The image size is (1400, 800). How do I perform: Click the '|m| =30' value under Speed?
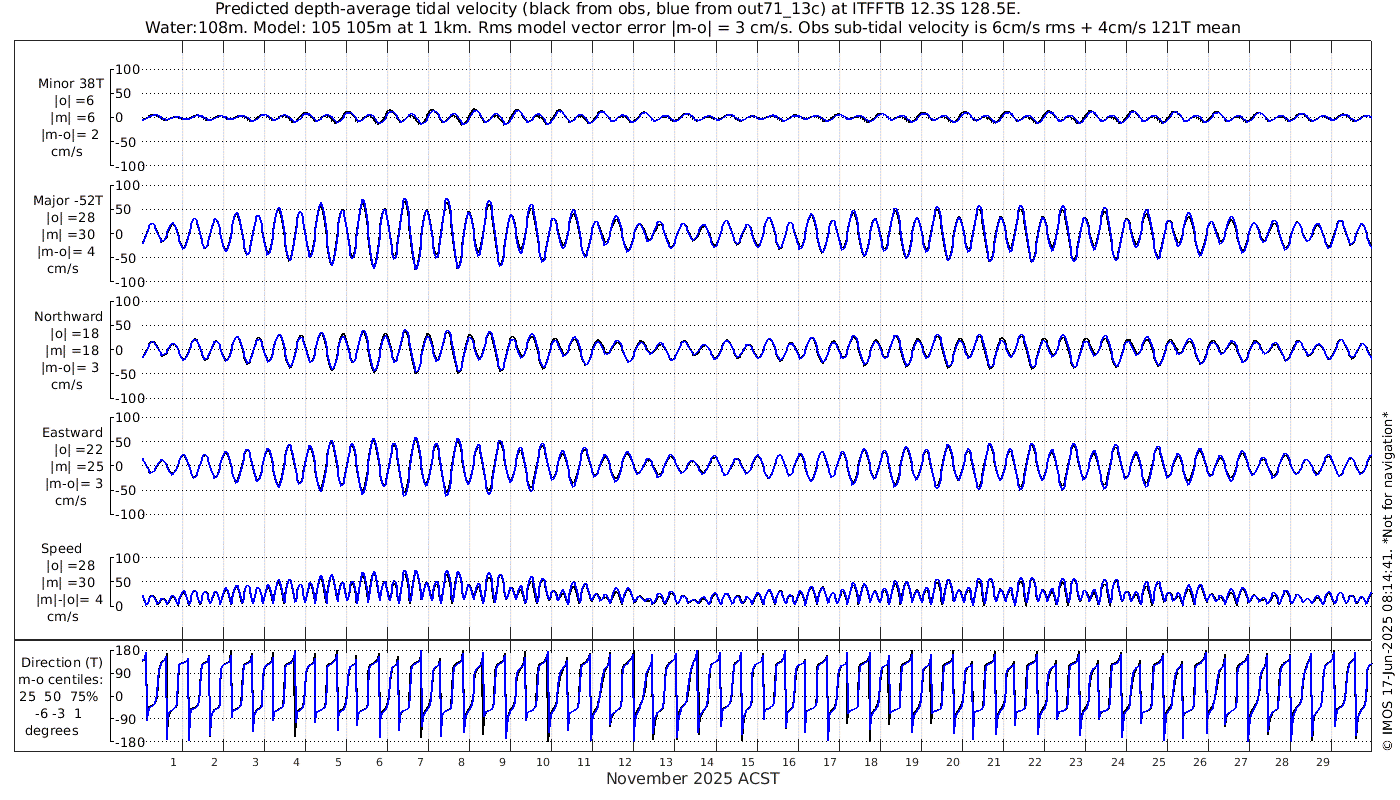(x=70, y=582)
